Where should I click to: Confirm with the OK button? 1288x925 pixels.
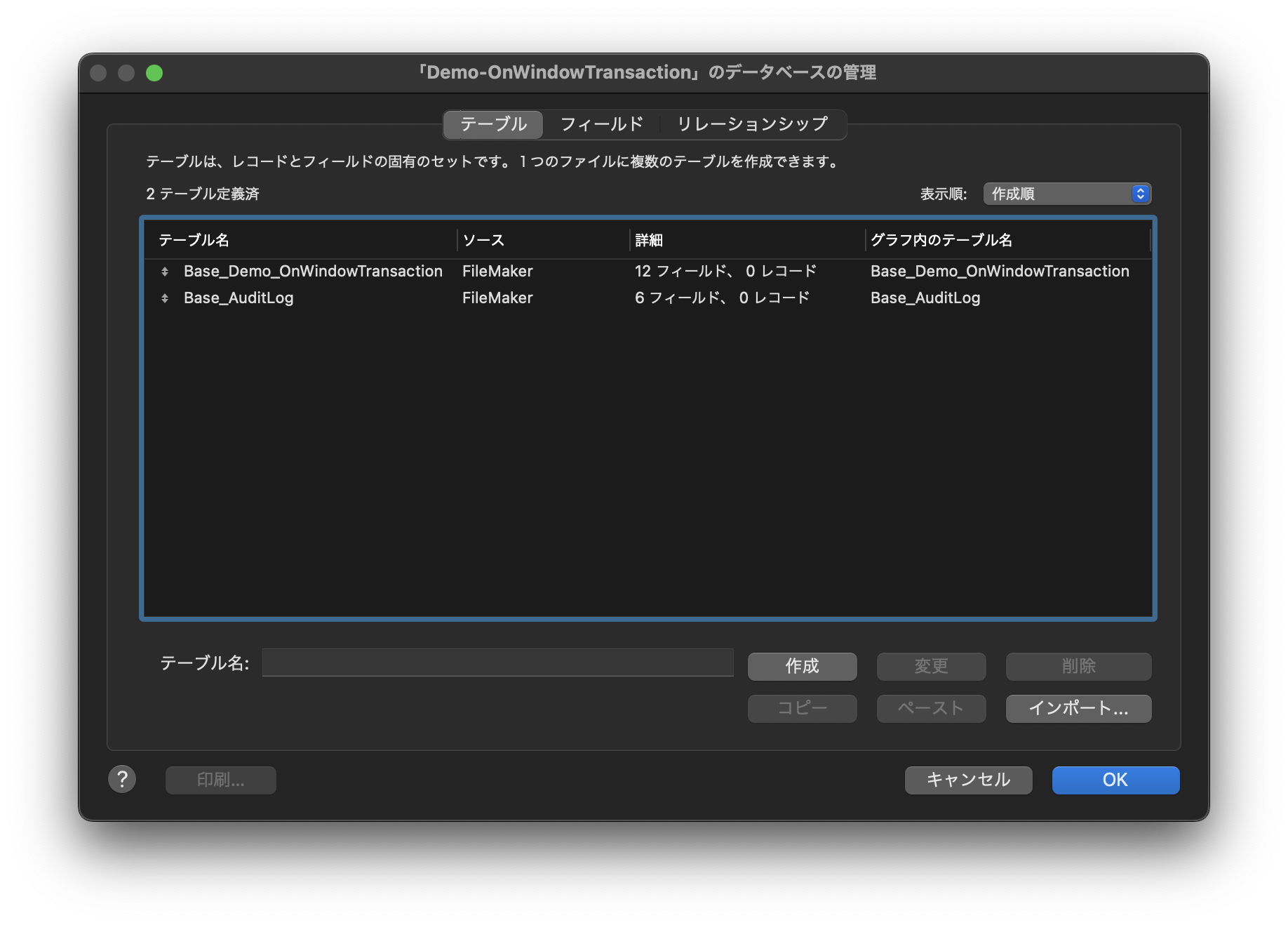(x=1115, y=780)
